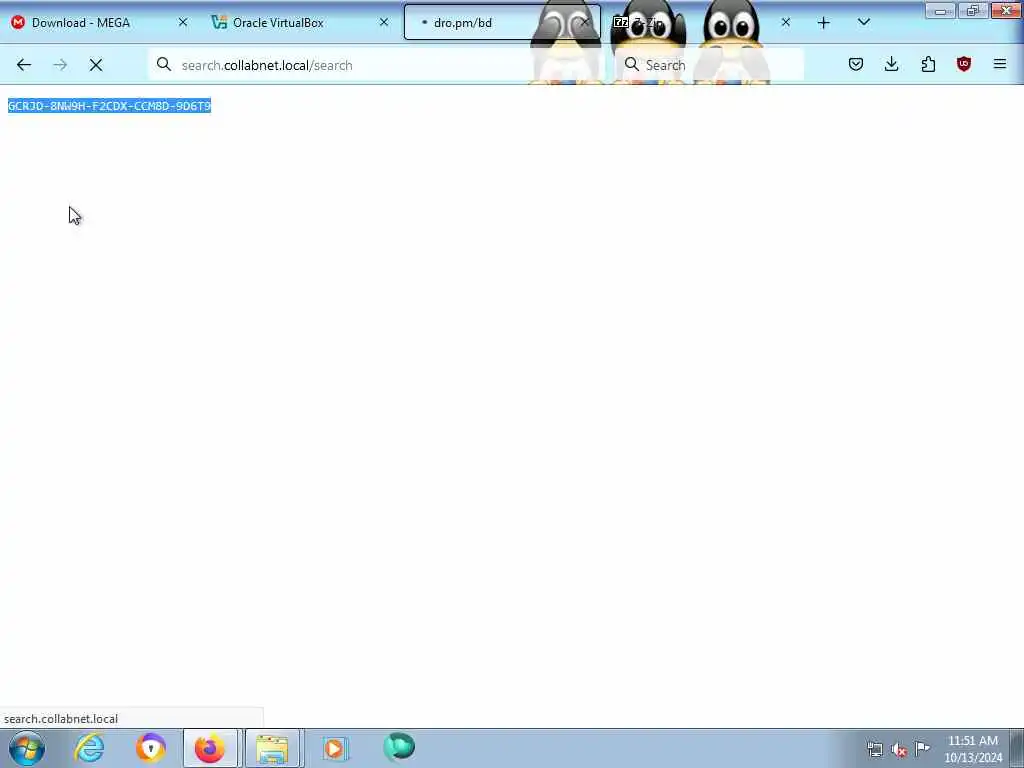This screenshot has width=1024, height=768.
Task: Open Windows Media Player taskbar icon
Action: 335,748
